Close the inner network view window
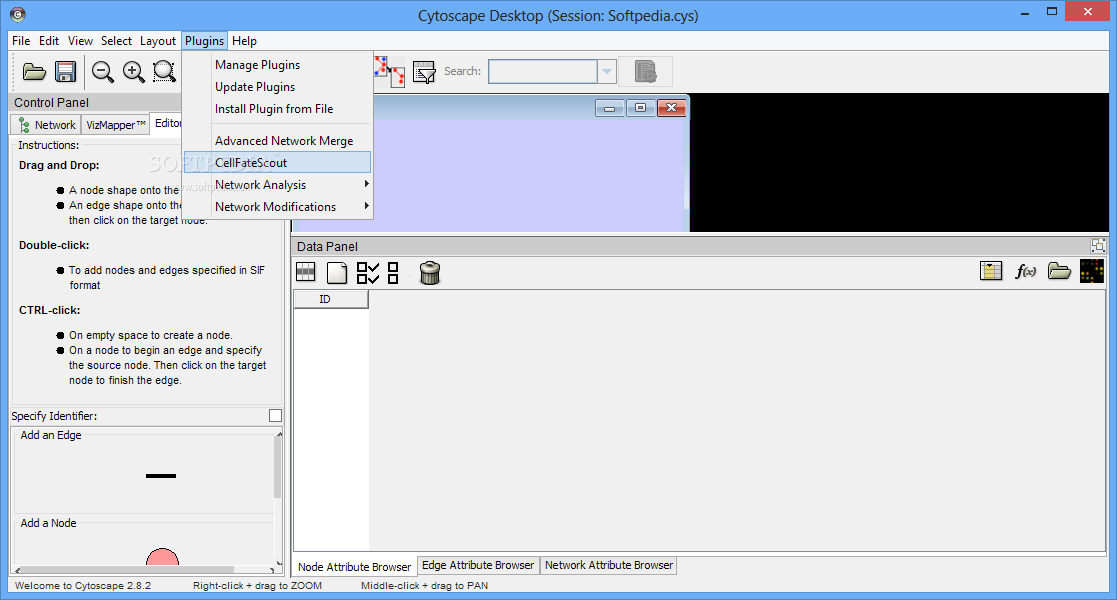 click(671, 108)
